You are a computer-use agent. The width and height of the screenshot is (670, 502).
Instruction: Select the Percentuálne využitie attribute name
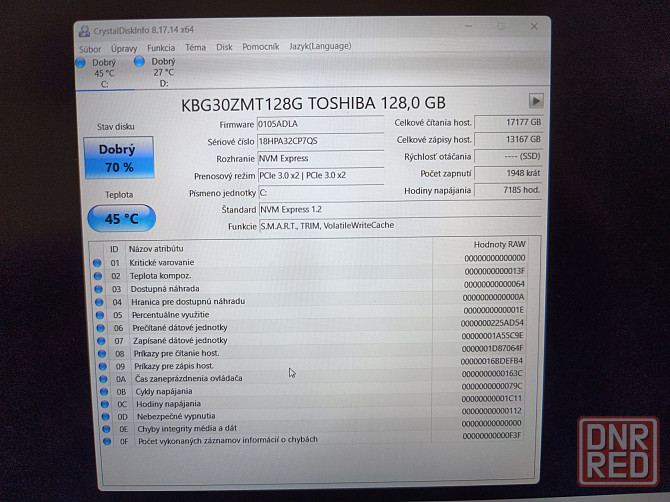click(x=170, y=315)
